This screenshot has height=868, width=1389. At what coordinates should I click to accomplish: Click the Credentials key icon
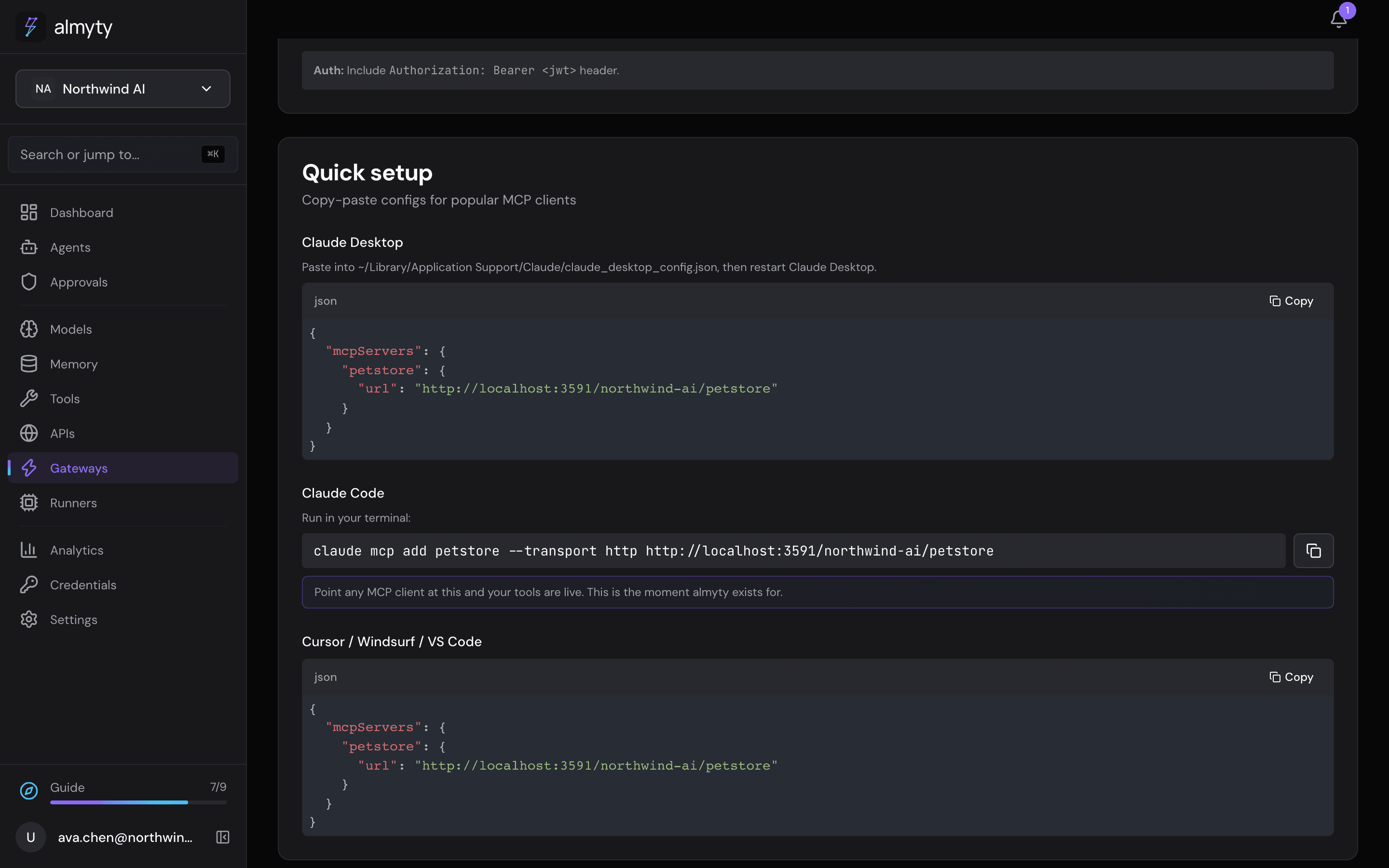29,584
